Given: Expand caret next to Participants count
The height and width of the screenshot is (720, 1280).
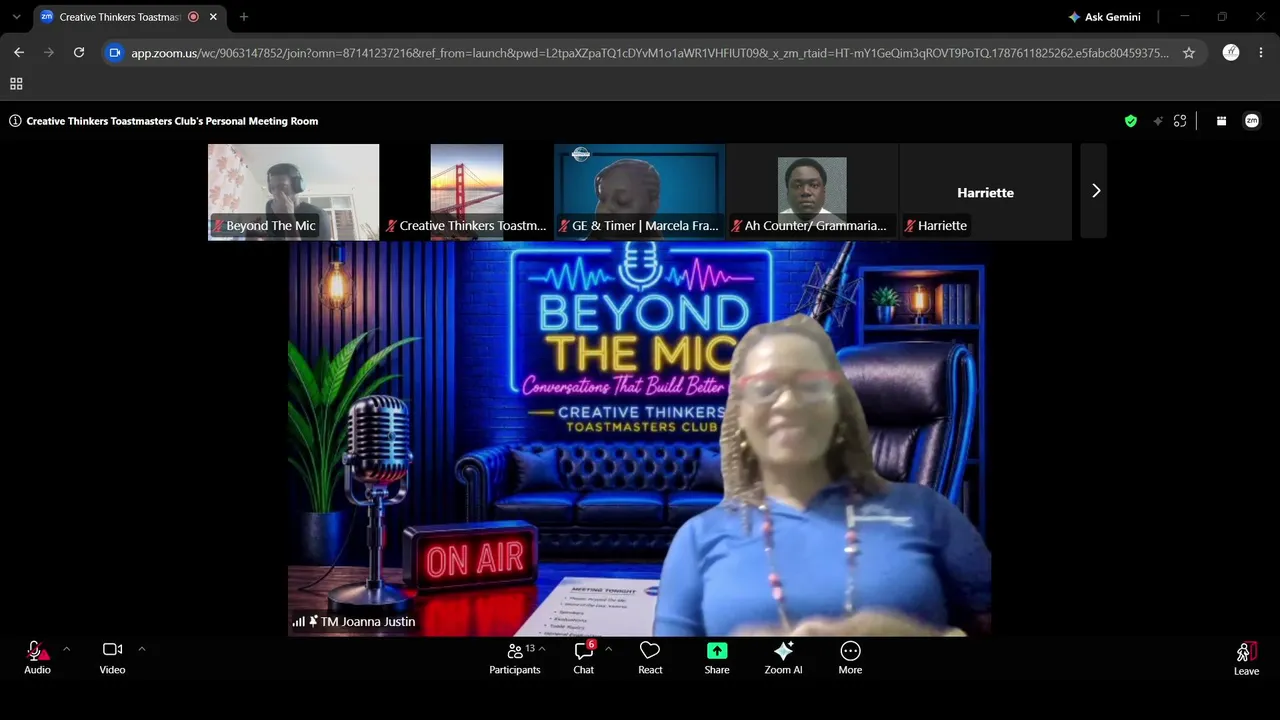Looking at the screenshot, I should [542, 649].
